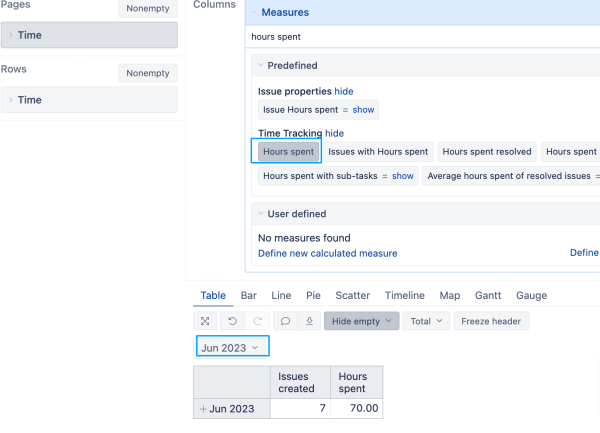Open the comment bubble icon
The height and width of the screenshot is (433, 600).
click(285, 321)
